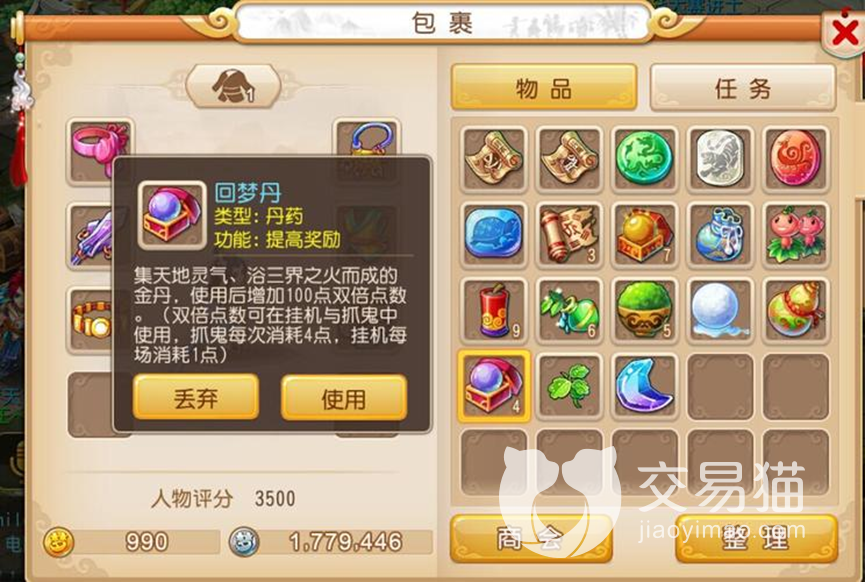Click the pink ring equipment slot
The width and height of the screenshot is (865, 582).
[100, 148]
